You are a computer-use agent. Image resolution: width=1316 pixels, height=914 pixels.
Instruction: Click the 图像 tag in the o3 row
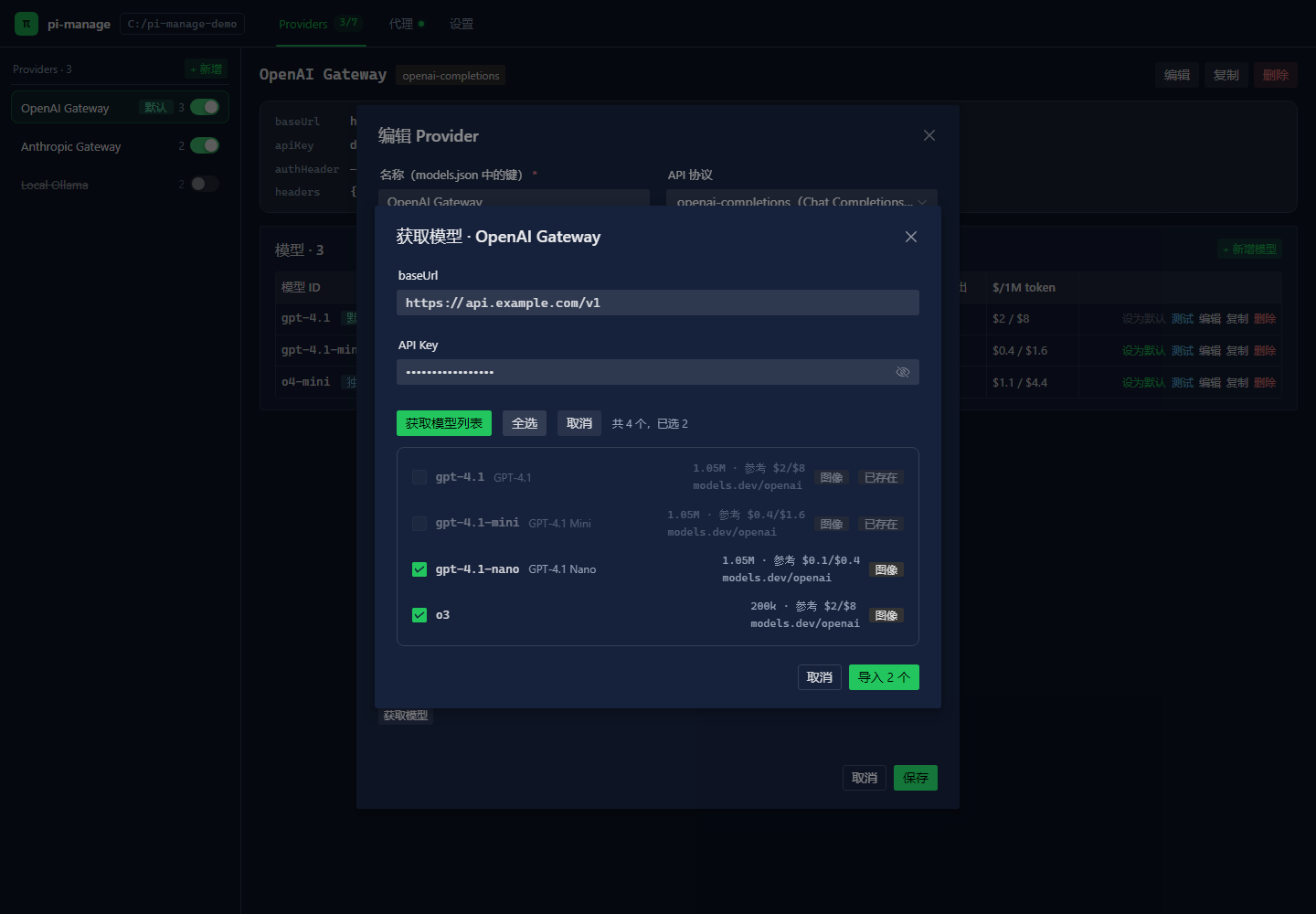click(886, 615)
